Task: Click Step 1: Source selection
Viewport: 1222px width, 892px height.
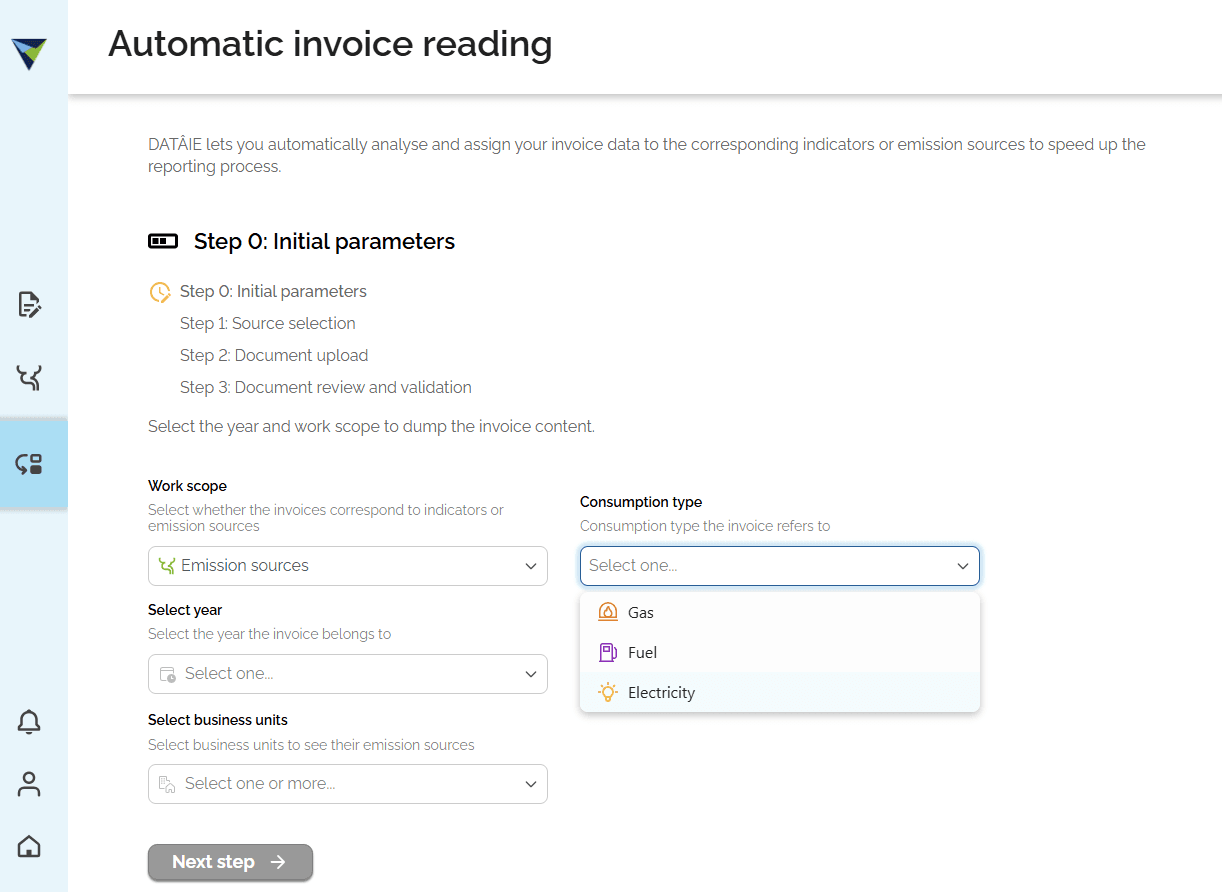Action: coord(268,323)
